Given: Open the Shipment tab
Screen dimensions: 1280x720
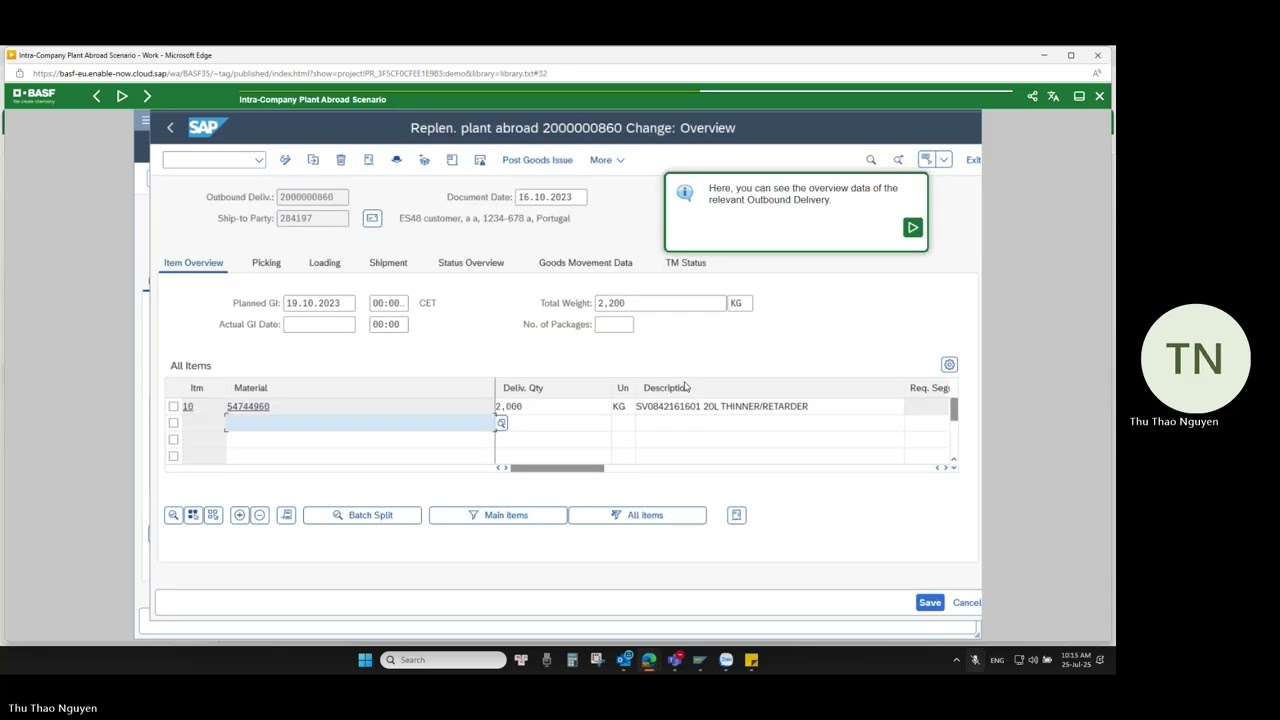Looking at the screenshot, I should 388,263.
